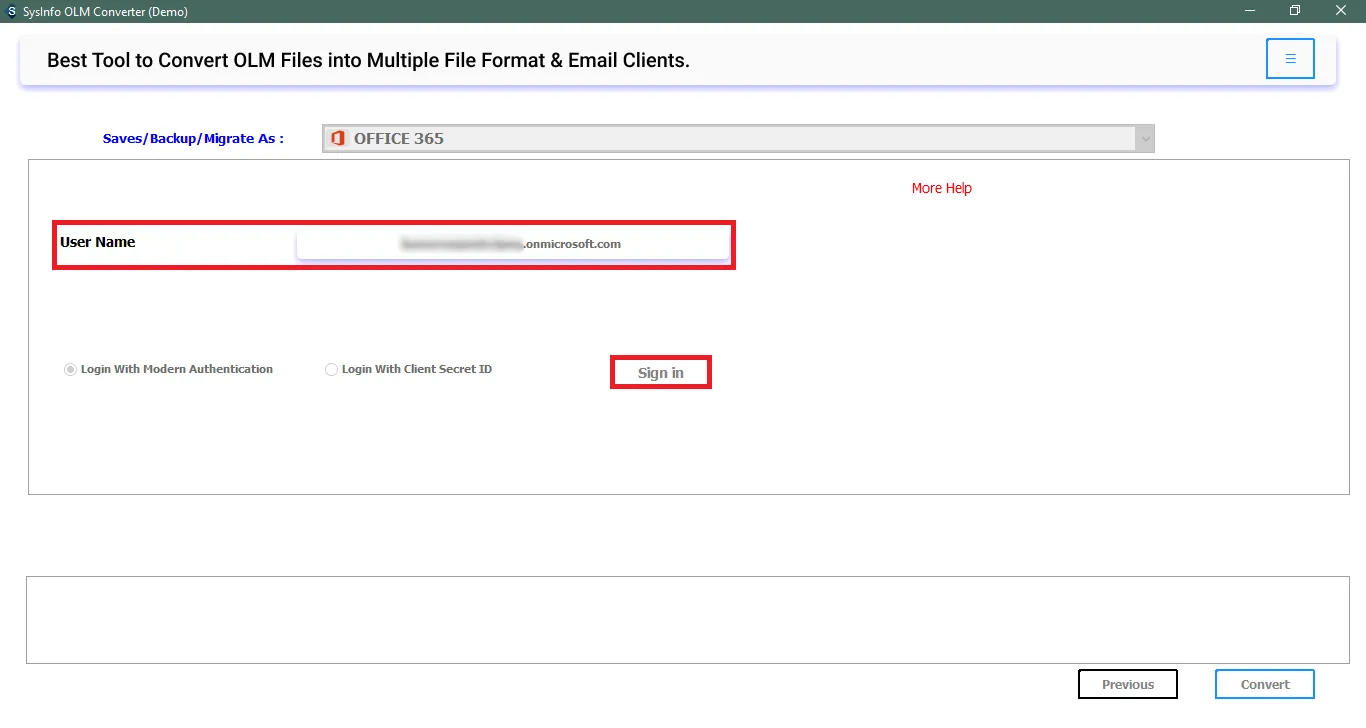Screen dimensions: 1366x728
Task: Choose Login With Client Secret ID
Action: pyautogui.click(x=332, y=370)
